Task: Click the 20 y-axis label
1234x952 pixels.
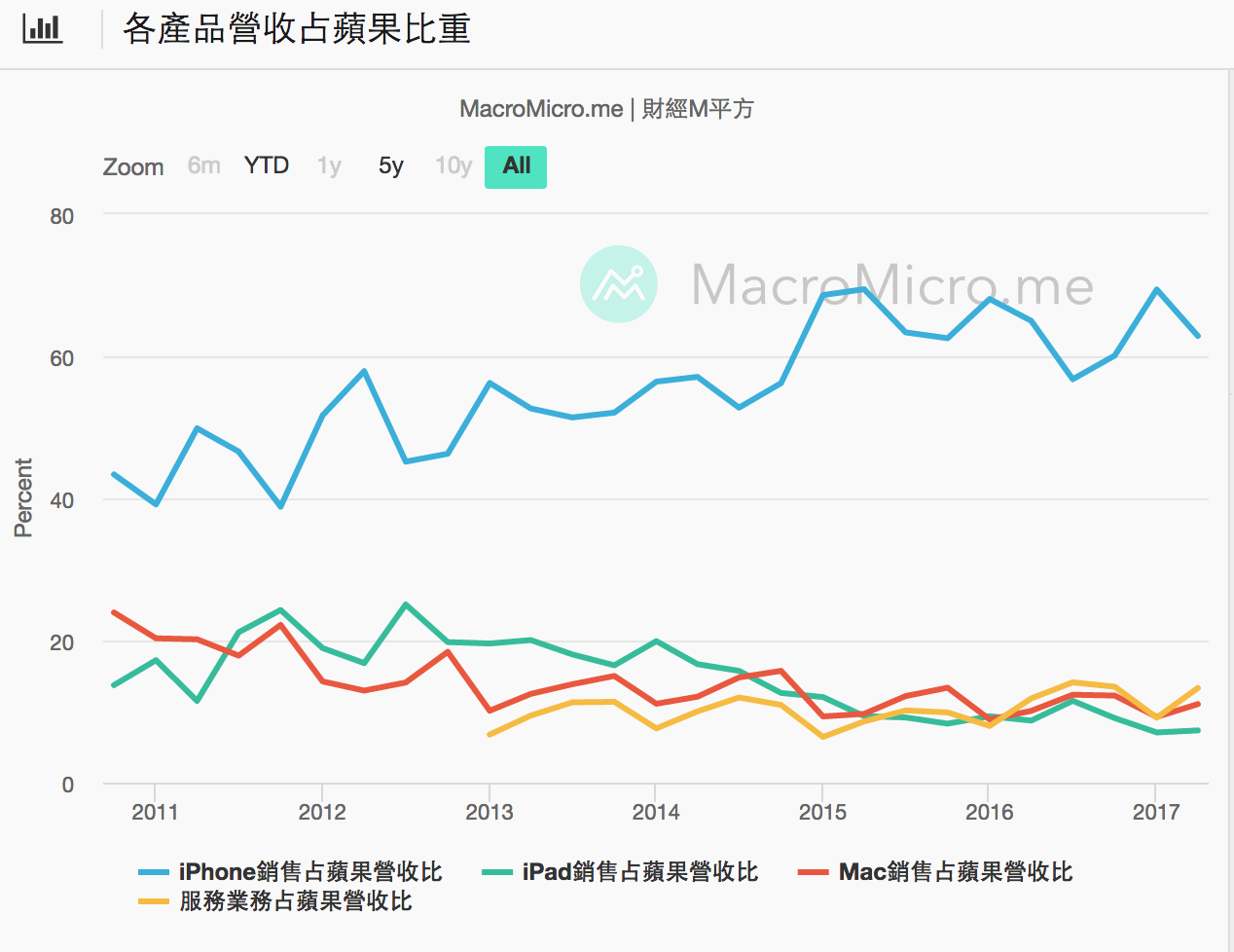Action: 62,642
